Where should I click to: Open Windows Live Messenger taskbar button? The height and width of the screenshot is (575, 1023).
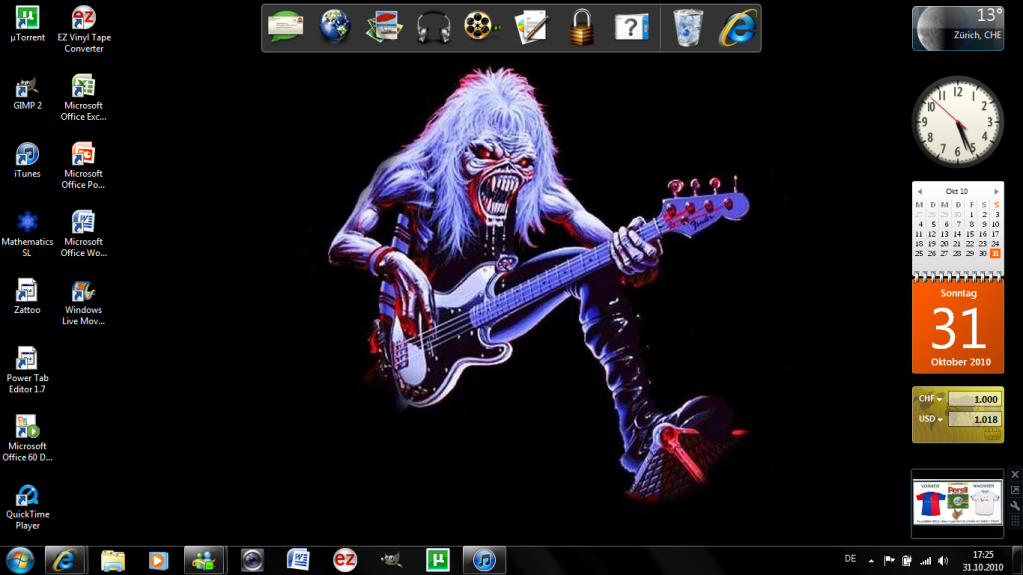[204, 561]
